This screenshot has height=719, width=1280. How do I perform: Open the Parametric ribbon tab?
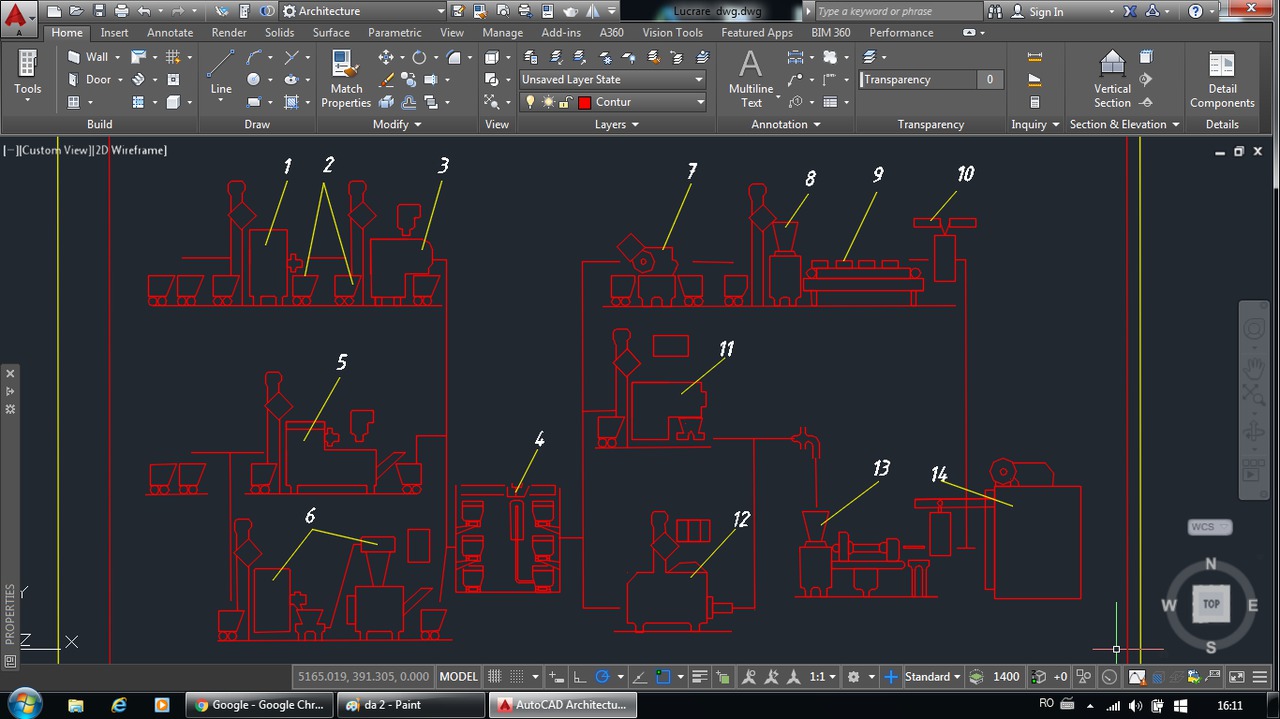point(394,32)
